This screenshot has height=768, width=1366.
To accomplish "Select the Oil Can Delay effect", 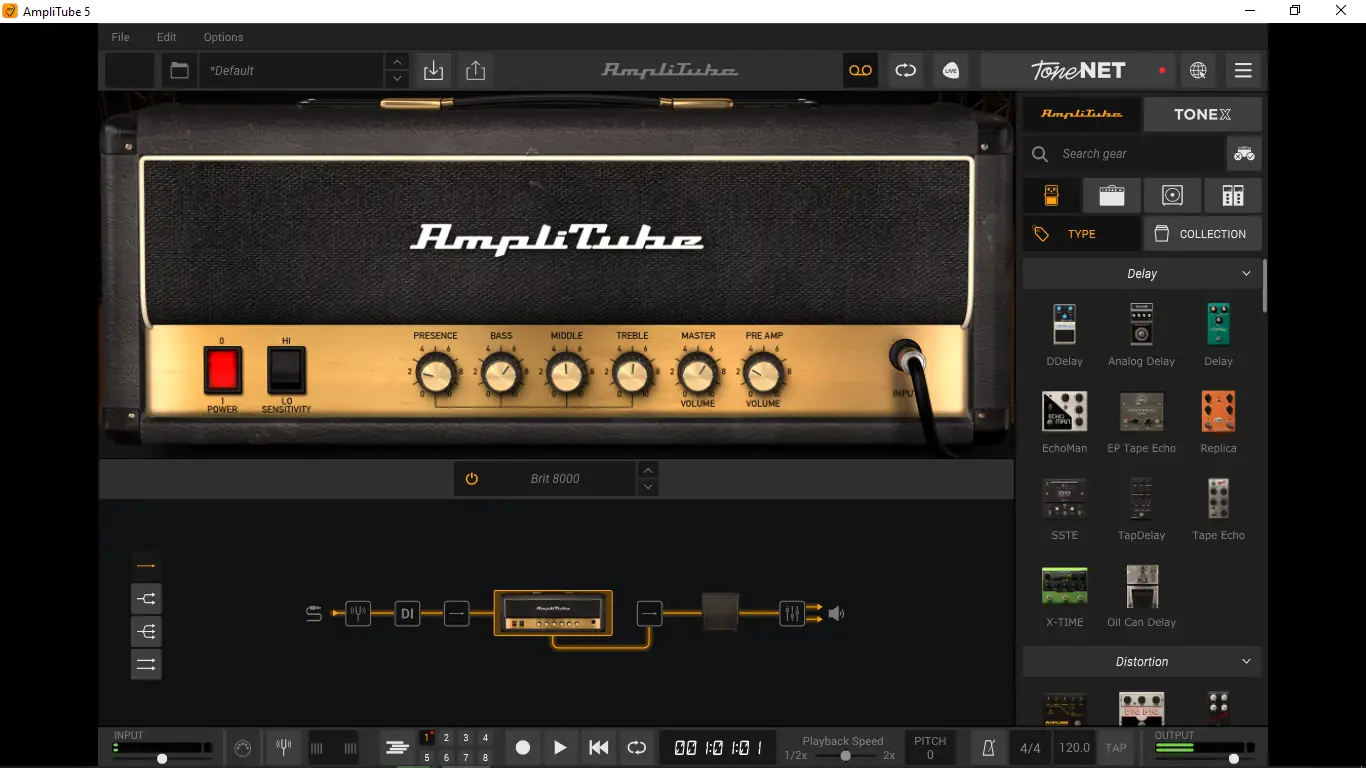I will point(1141,586).
